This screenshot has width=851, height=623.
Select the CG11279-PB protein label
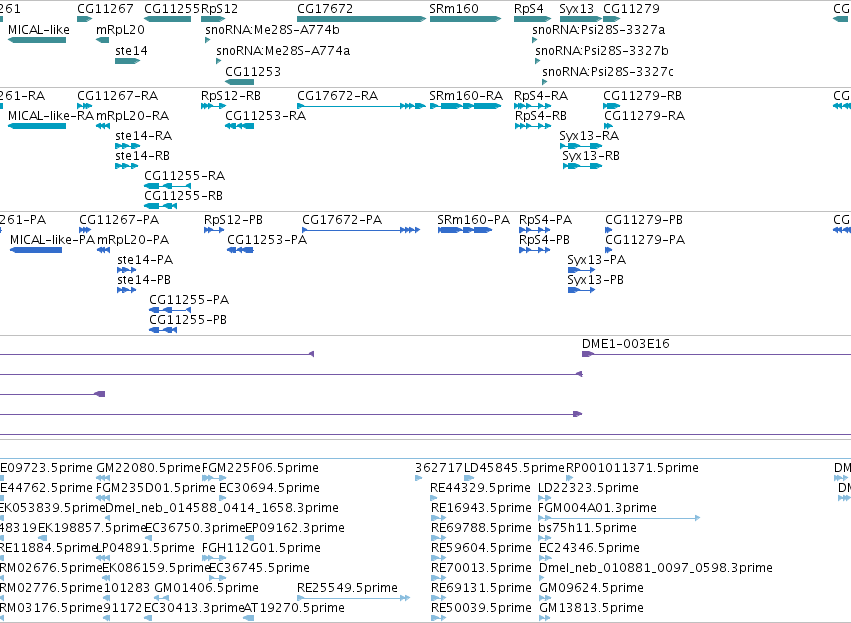pyautogui.click(x=644, y=220)
